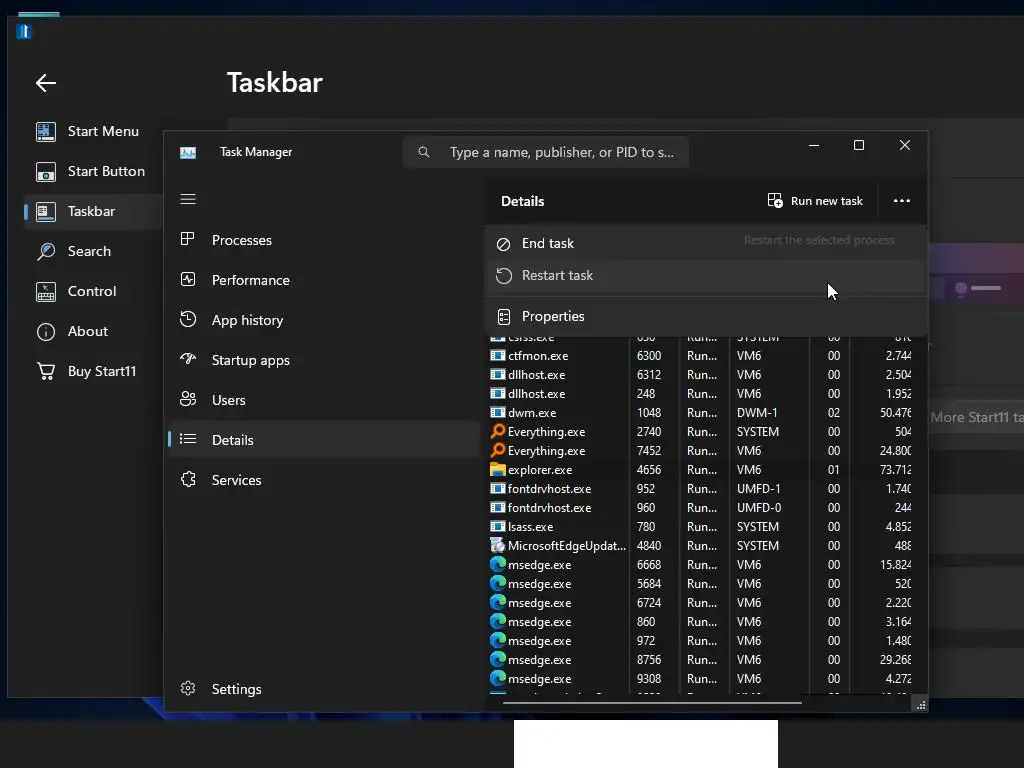
Task: Select fontdrvhost.exe with PID 960
Action: [x=700, y=507]
